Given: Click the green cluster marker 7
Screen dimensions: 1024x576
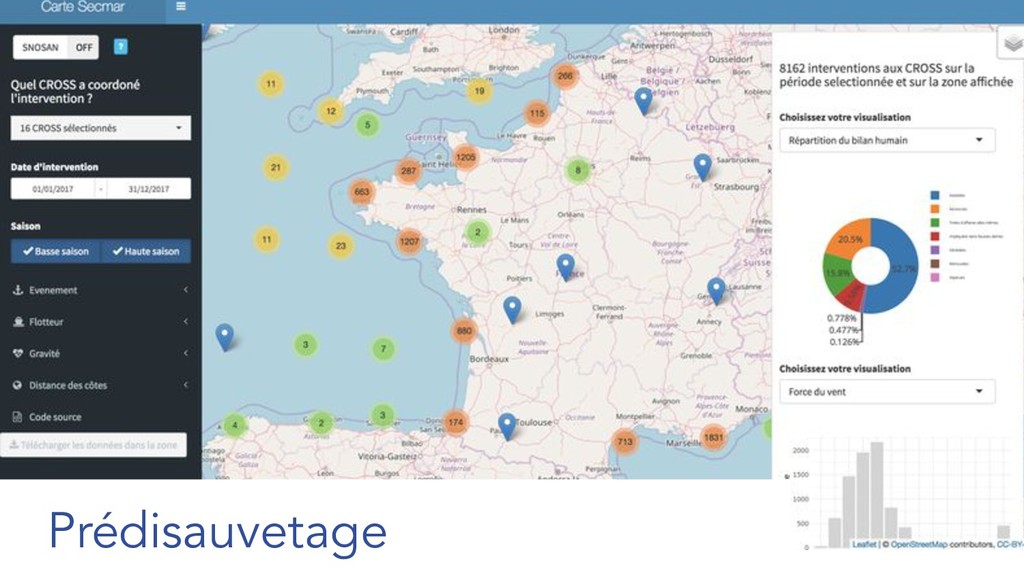Looking at the screenshot, I should pyautogui.click(x=383, y=349).
